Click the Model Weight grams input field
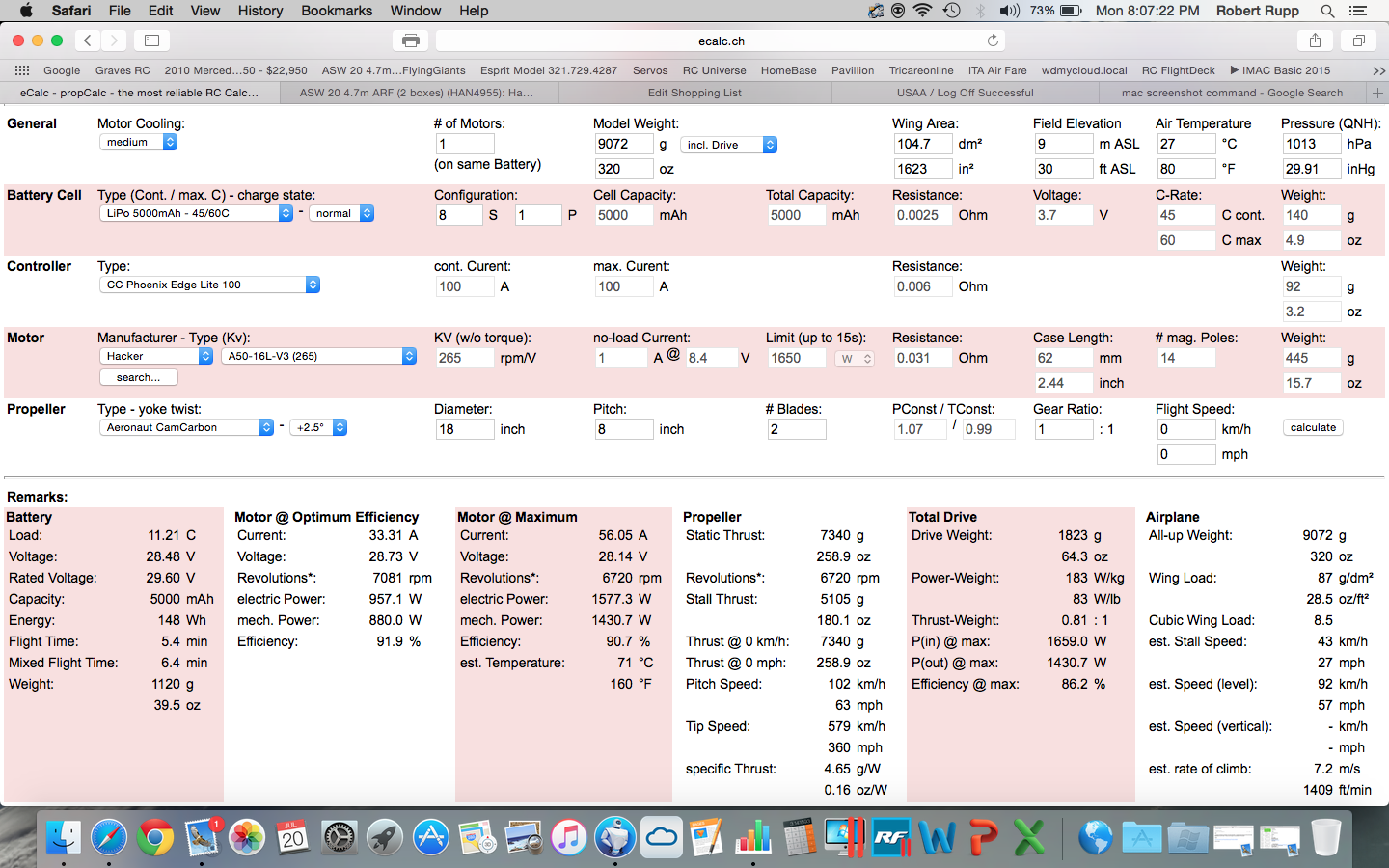Screen dimensions: 1389x868 click(622, 144)
